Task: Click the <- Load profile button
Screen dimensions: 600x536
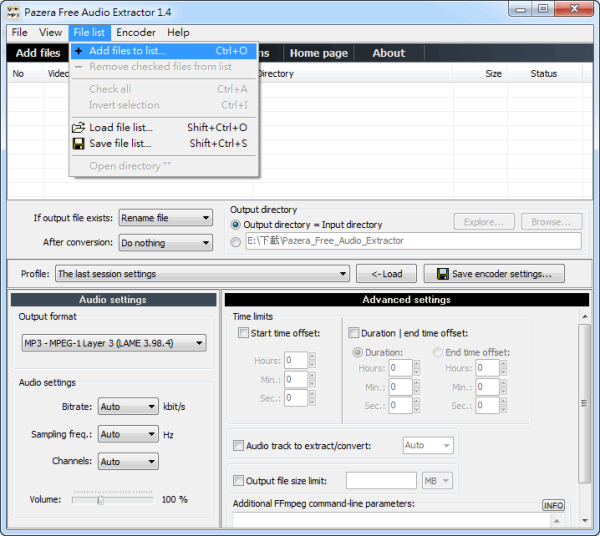Action: (386, 274)
